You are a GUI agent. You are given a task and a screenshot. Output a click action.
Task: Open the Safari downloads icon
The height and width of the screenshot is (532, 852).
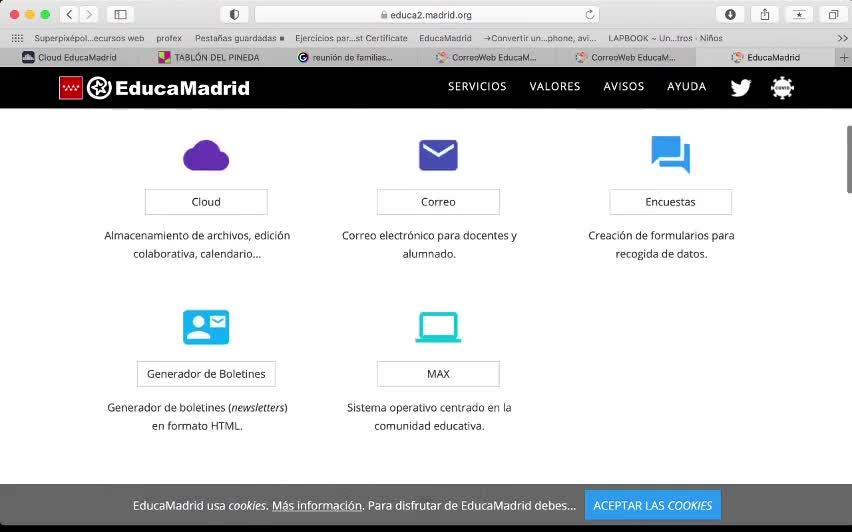click(730, 15)
